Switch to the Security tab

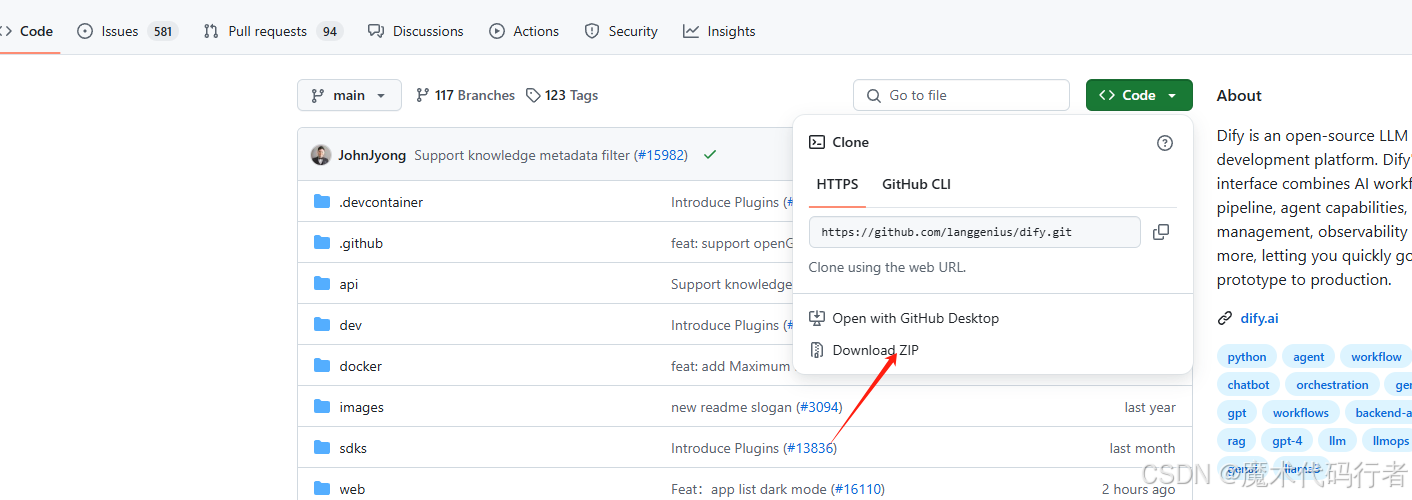click(x=621, y=31)
